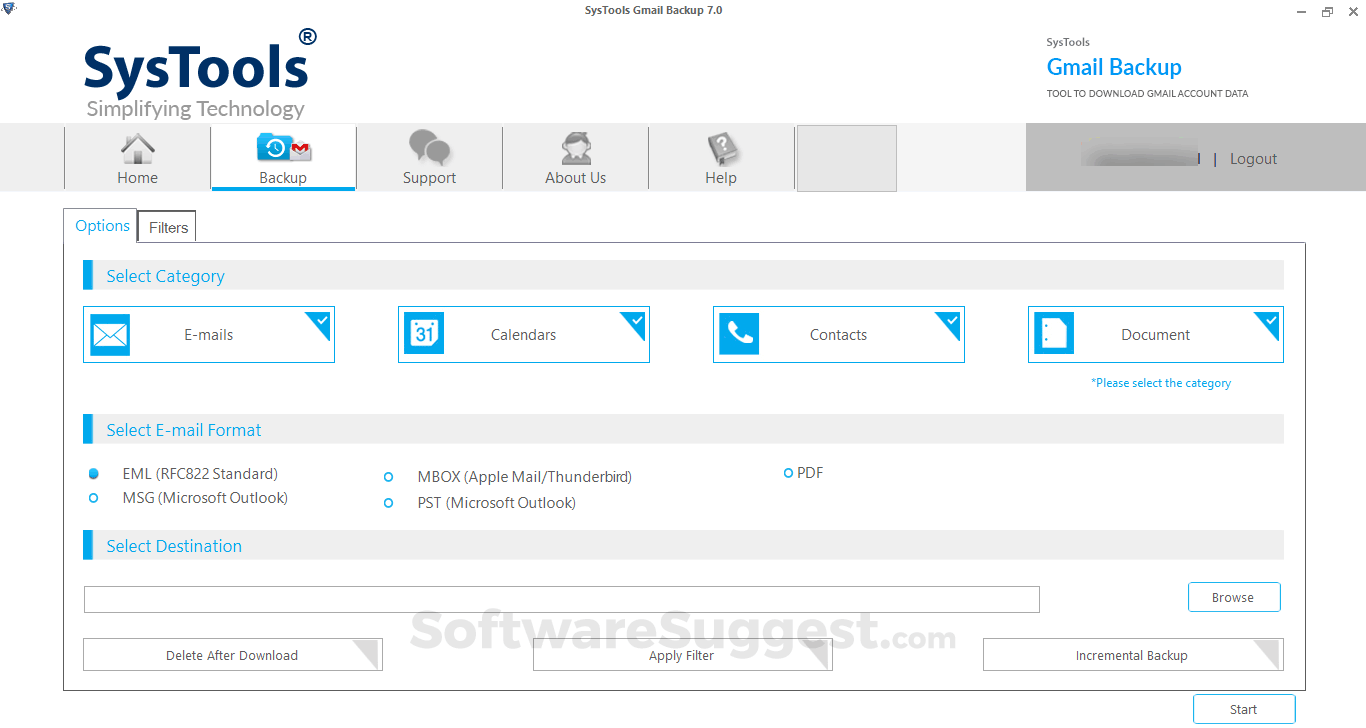Image resolution: width=1366 pixels, height=728 pixels.
Task: Choose MBOX (Apple Mail/Thunderbird) format
Action: tap(388, 477)
